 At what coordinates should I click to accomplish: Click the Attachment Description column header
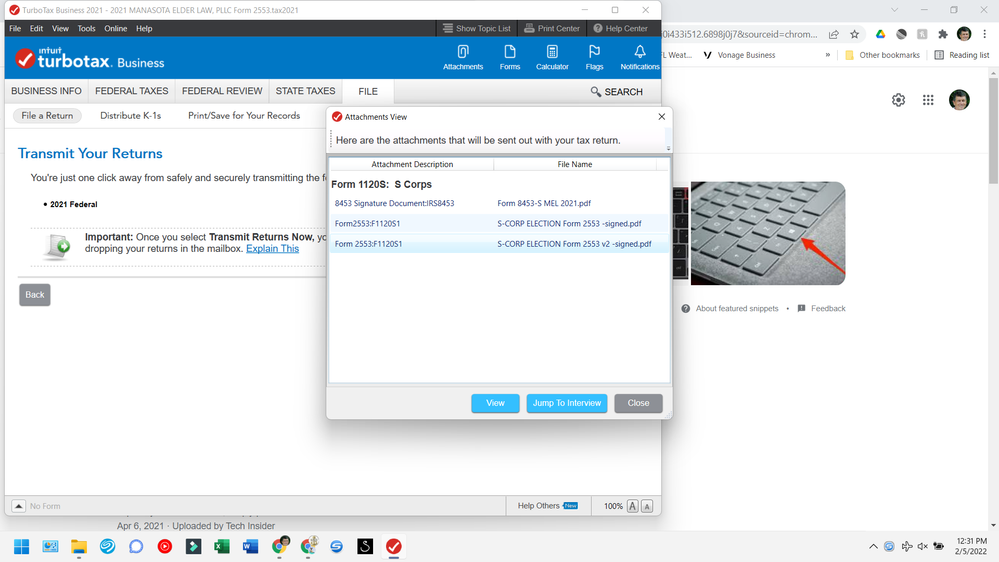[412, 164]
